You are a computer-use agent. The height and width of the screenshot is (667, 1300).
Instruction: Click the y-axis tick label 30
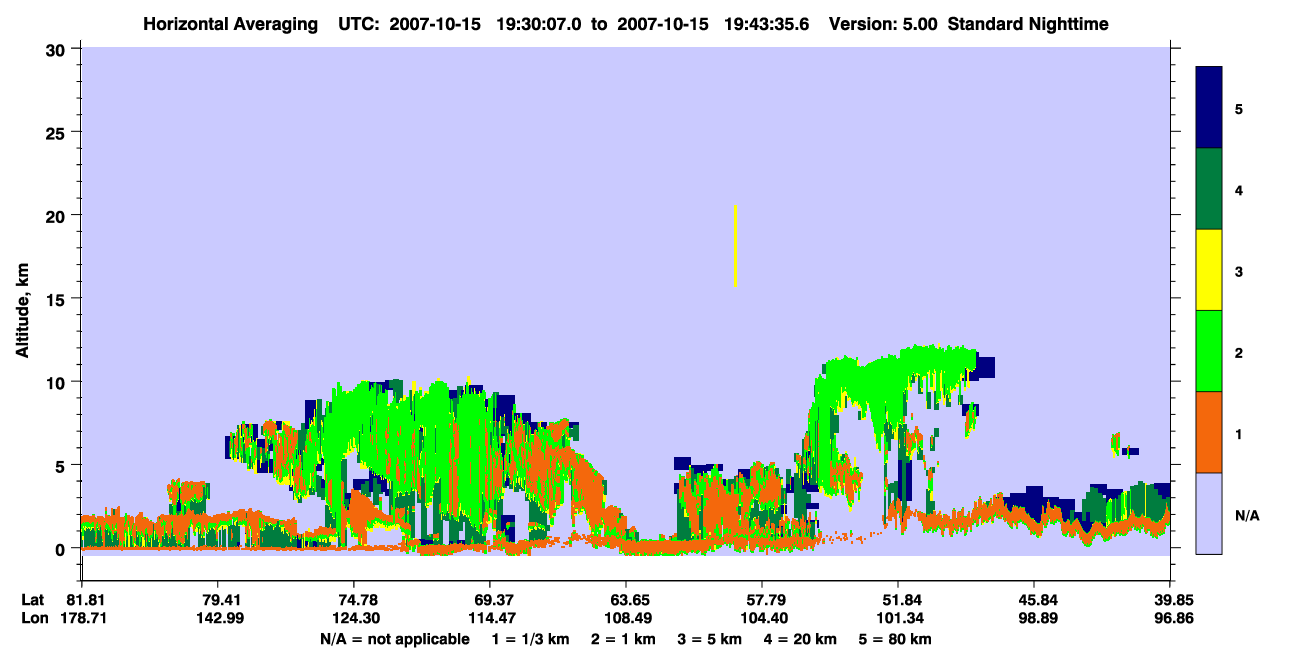58,49
